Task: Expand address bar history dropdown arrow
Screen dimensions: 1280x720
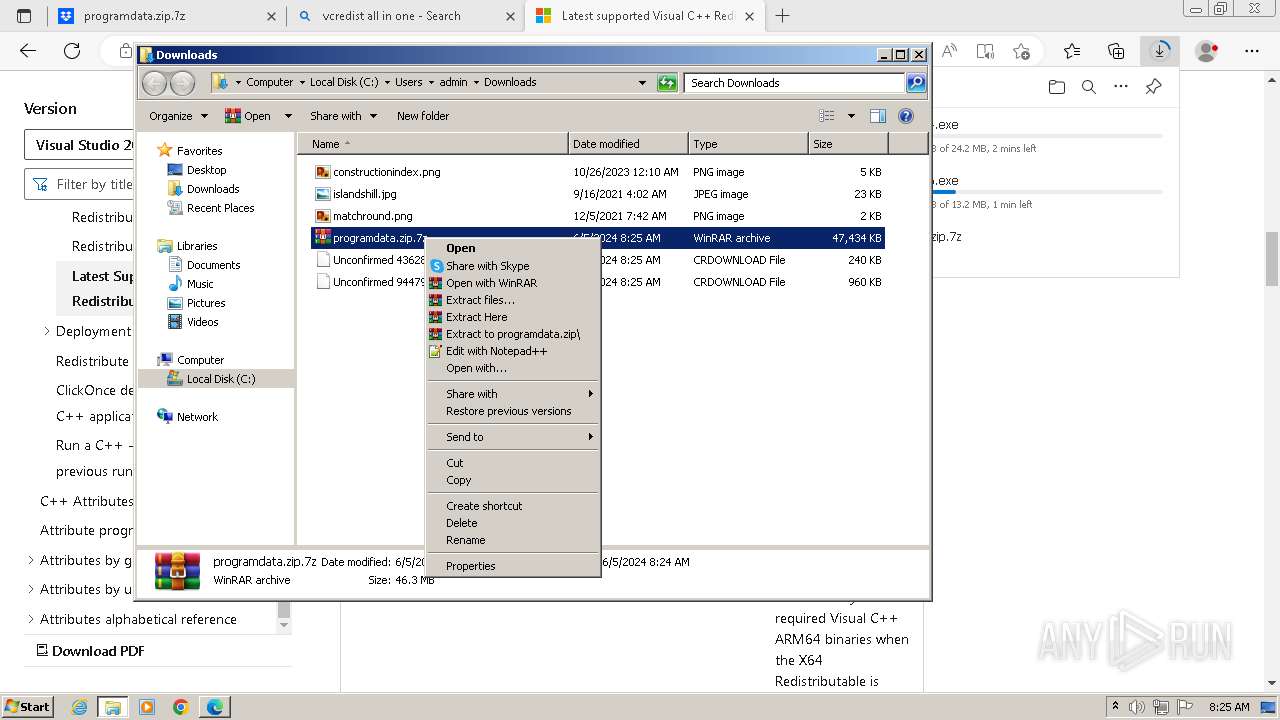Action: [642, 83]
